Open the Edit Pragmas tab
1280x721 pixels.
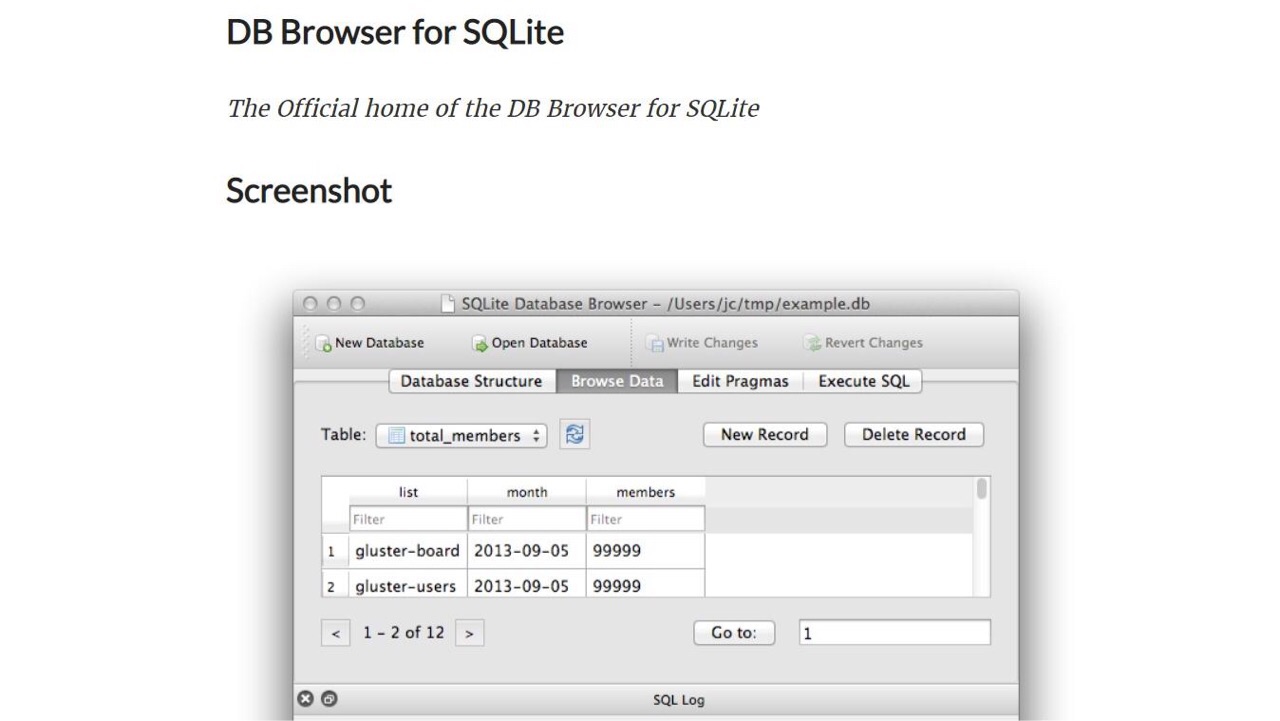click(740, 381)
